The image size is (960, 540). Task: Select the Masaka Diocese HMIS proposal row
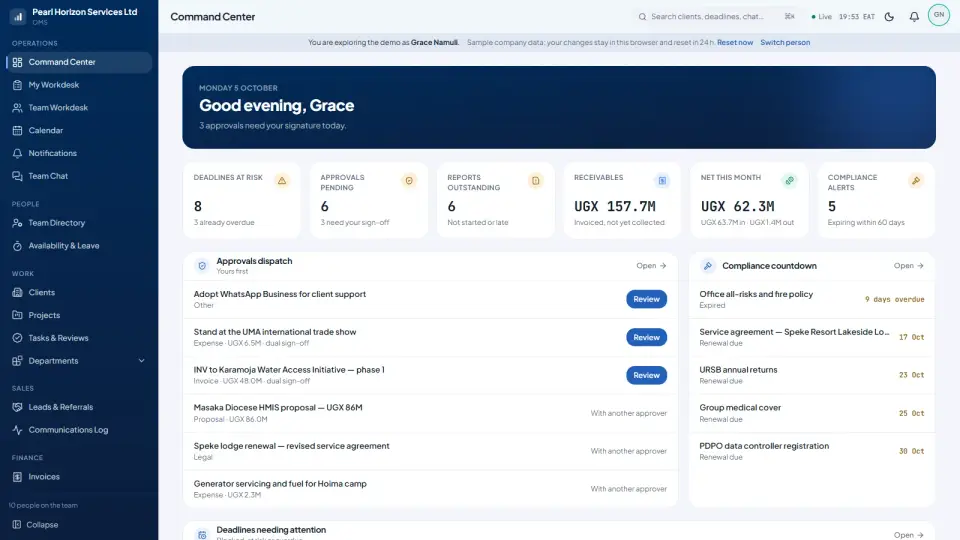tap(430, 413)
